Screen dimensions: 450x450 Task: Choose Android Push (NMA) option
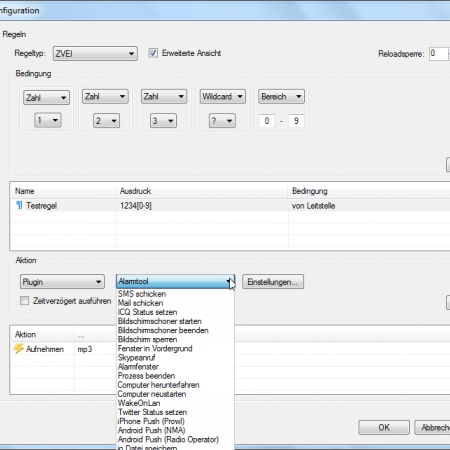pos(175,430)
